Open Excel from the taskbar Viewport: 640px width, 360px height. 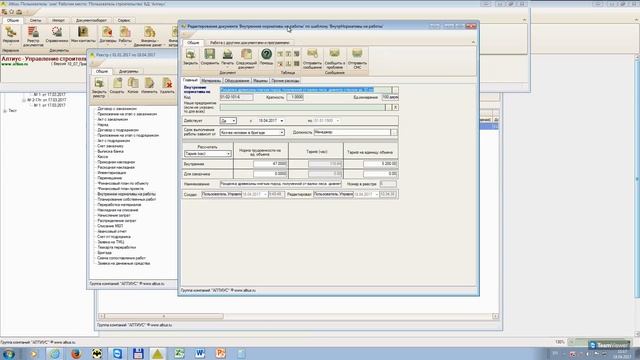click(179, 353)
